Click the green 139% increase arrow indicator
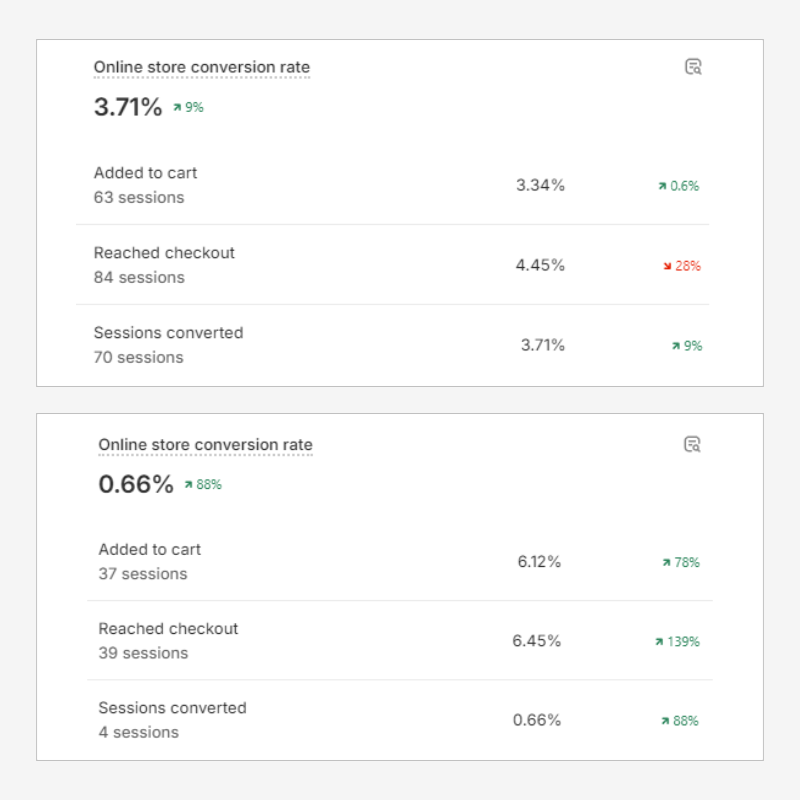The width and height of the screenshot is (800, 800). pyautogui.click(x=677, y=642)
